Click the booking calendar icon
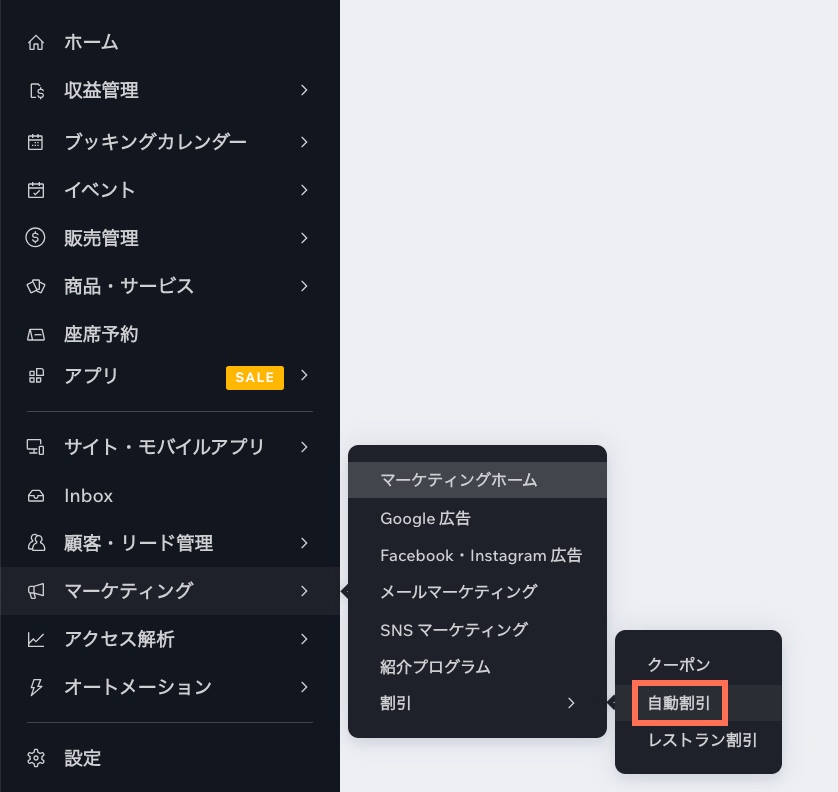The width and height of the screenshot is (838, 792). pos(36,142)
